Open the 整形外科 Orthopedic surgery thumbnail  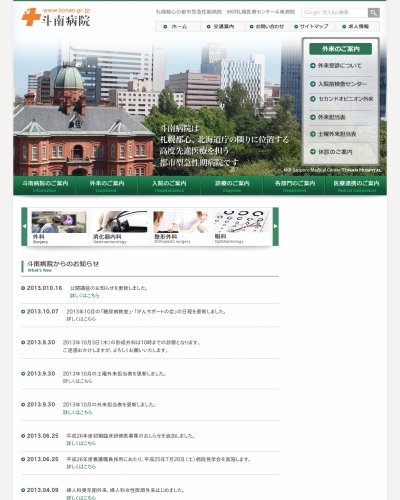[x=180, y=227]
